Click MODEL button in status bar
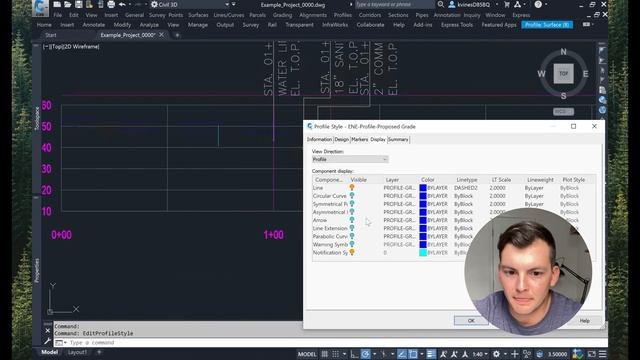Viewport: 640px width, 360px height. pyautogui.click(x=307, y=354)
